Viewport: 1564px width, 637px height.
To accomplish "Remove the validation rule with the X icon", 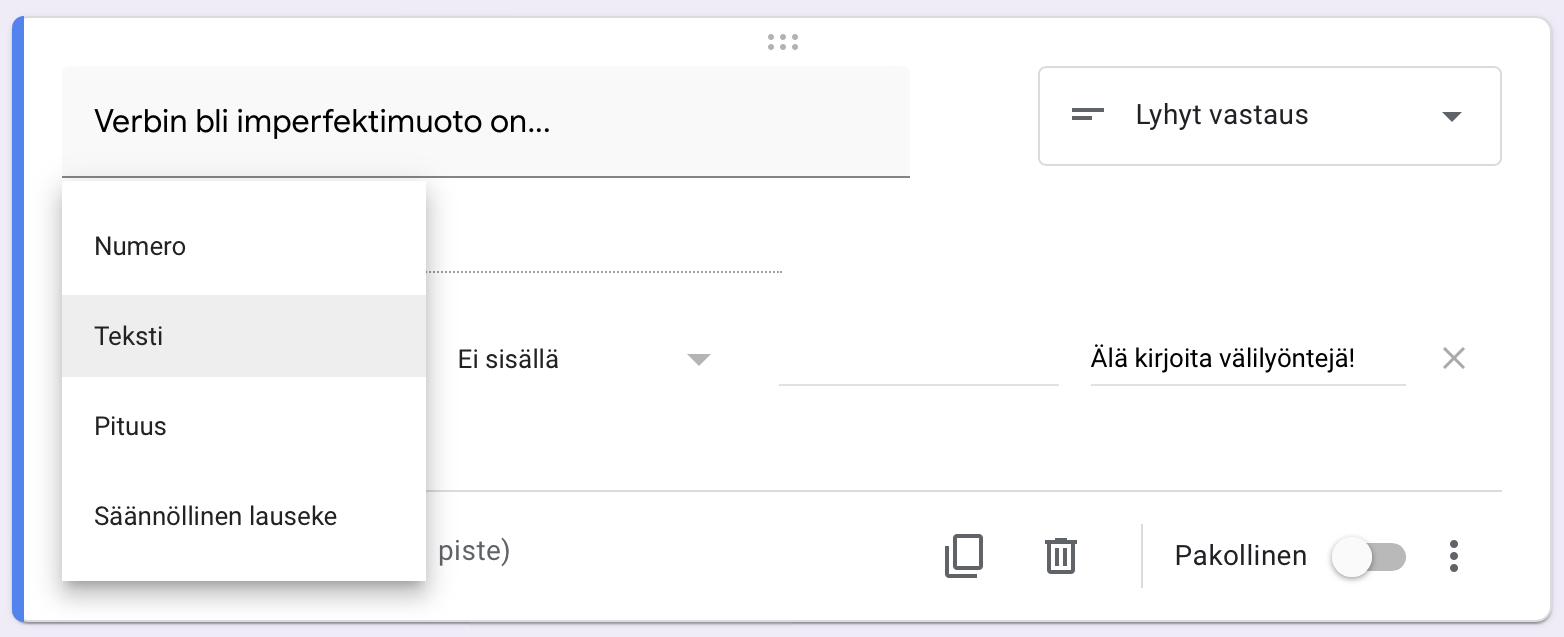I will 1453,359.
